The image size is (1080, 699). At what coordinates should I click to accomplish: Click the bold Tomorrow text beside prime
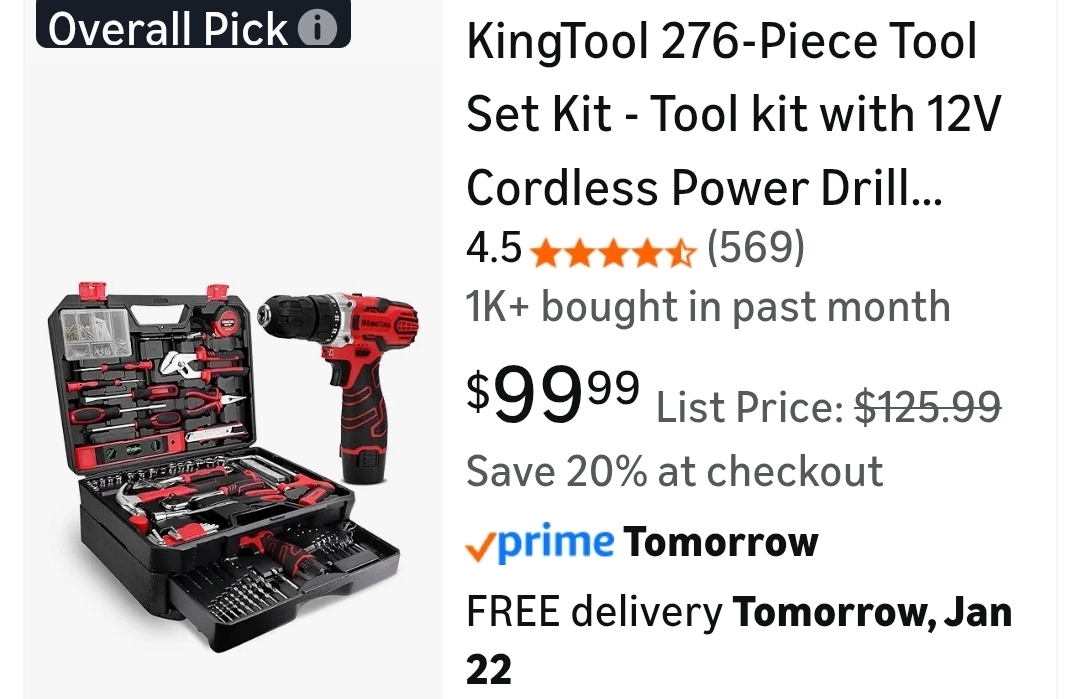(721, 543)
